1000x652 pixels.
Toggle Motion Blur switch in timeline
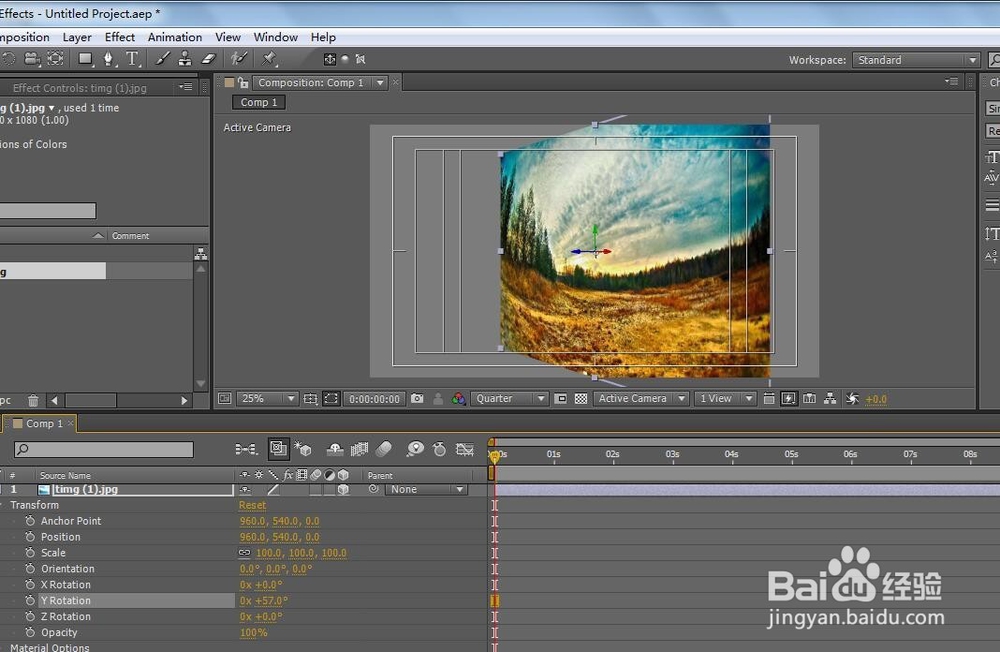(x=384, y=449)
